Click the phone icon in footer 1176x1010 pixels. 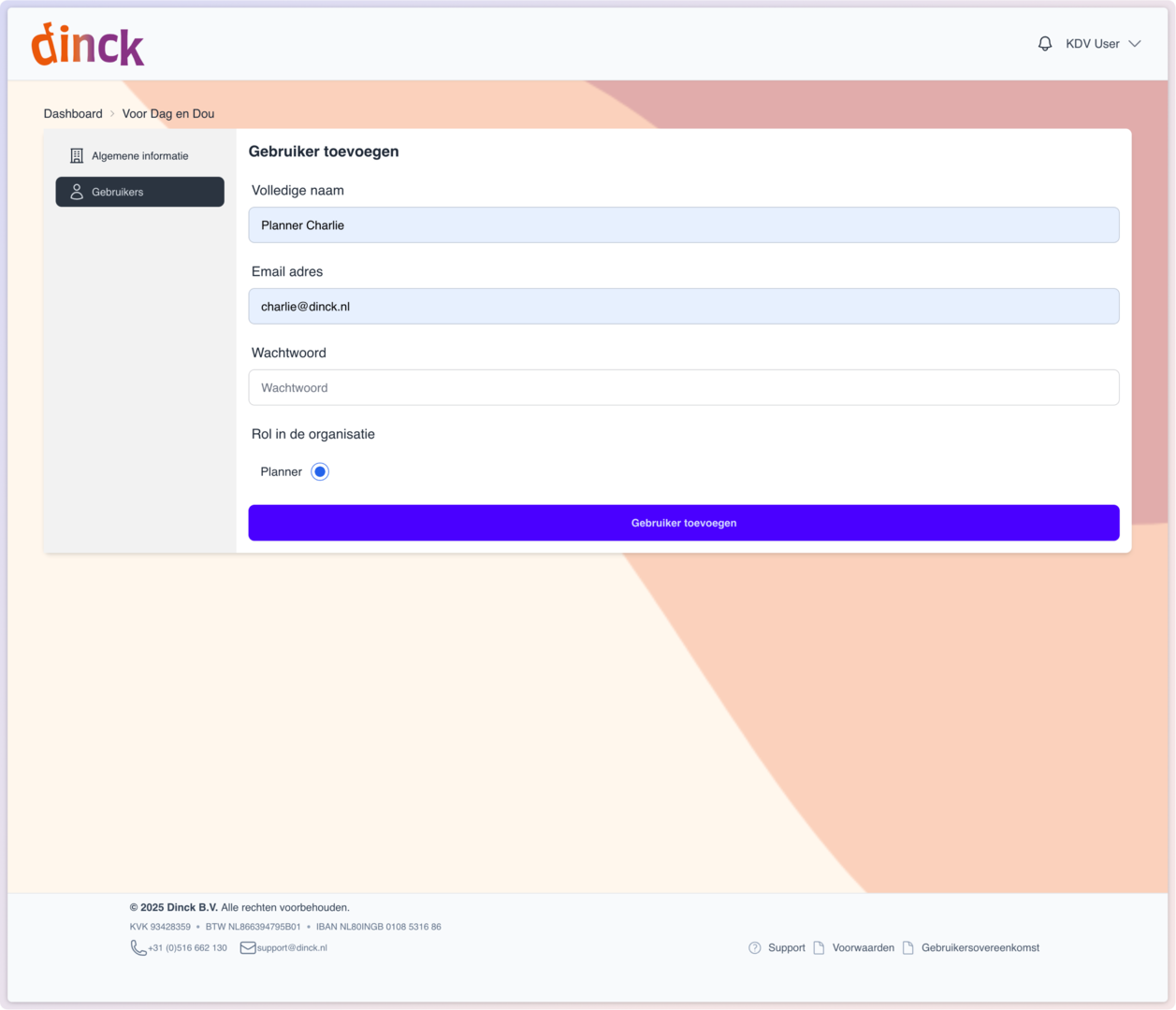[138, 947]
